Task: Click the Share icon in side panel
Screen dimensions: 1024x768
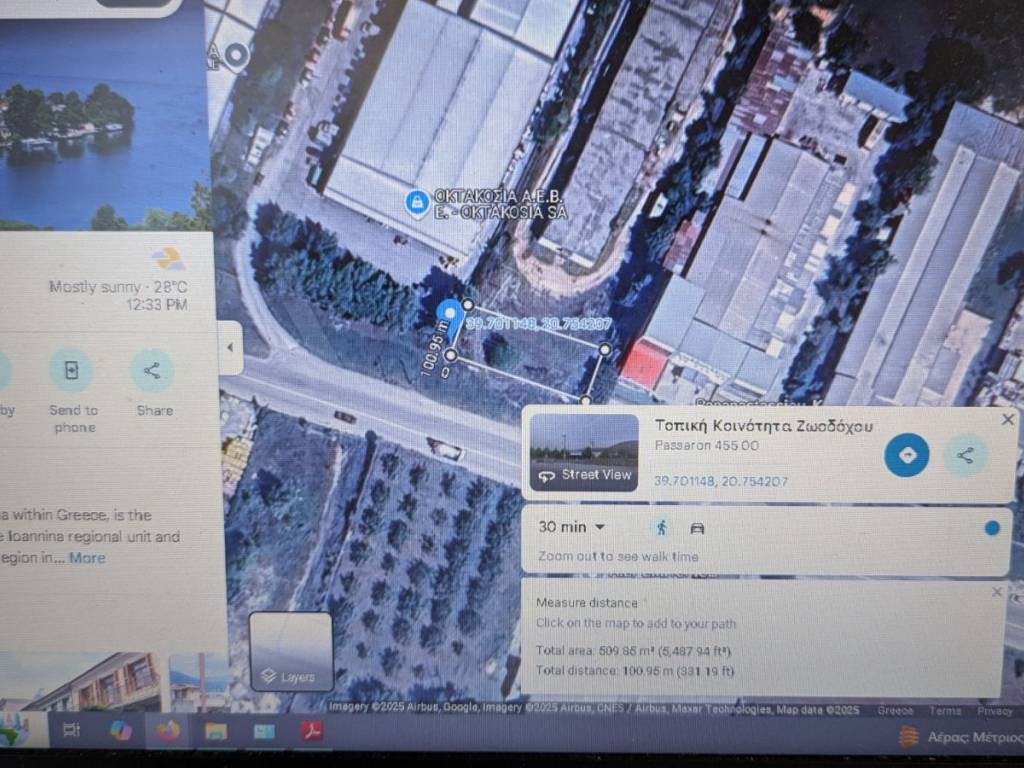Action: [152, 371]
